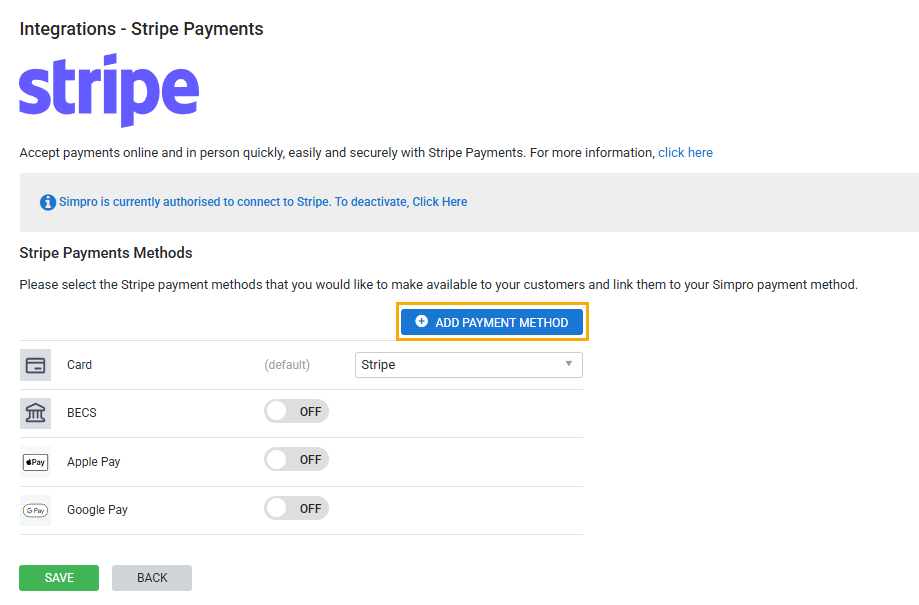Select the Google Pay label text
This screenshot has width=919, height=605.
click(x=97, y=510)
